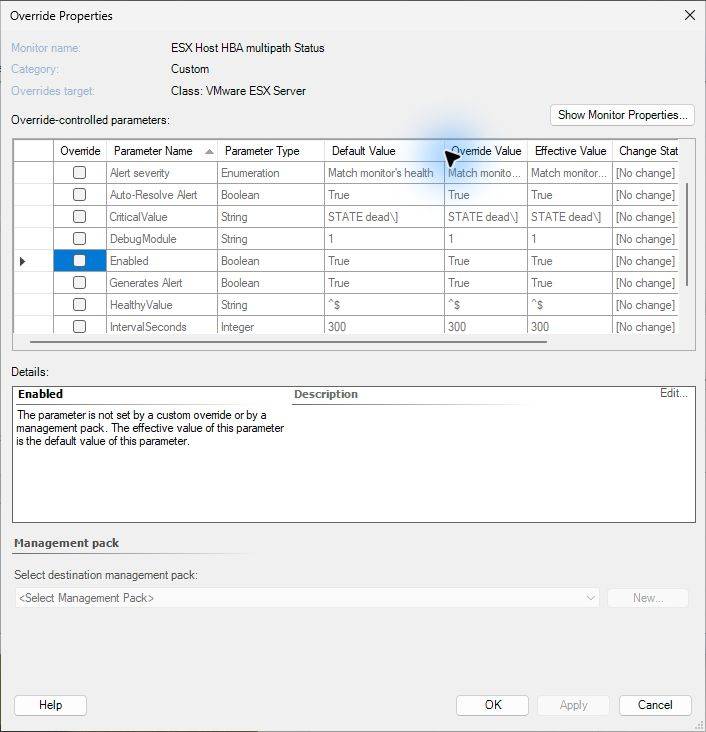
Task: Tick the IntervalSeconds override checkbox
Action: (x=79, y=326)
